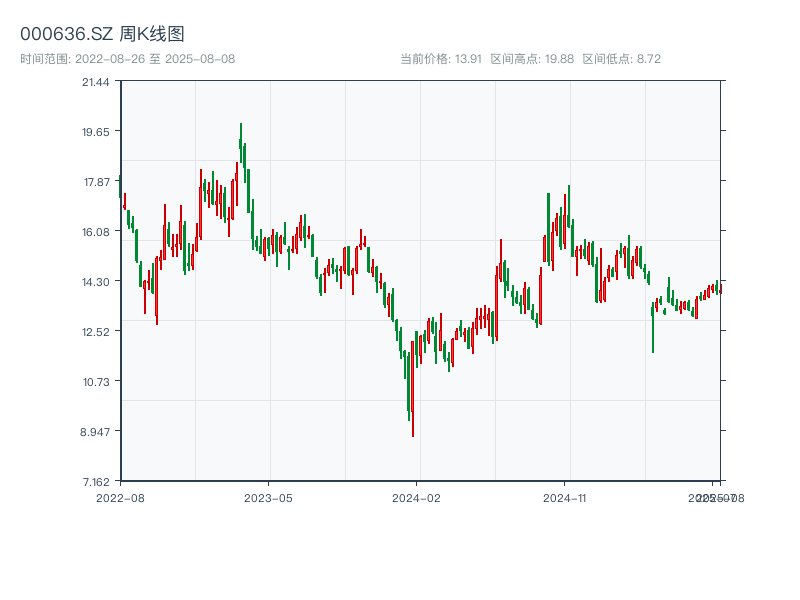The height and width of the screenshot is (600, 800).
Task: Click the 8.947 y-axis price label
Action: tap(96, 432)
